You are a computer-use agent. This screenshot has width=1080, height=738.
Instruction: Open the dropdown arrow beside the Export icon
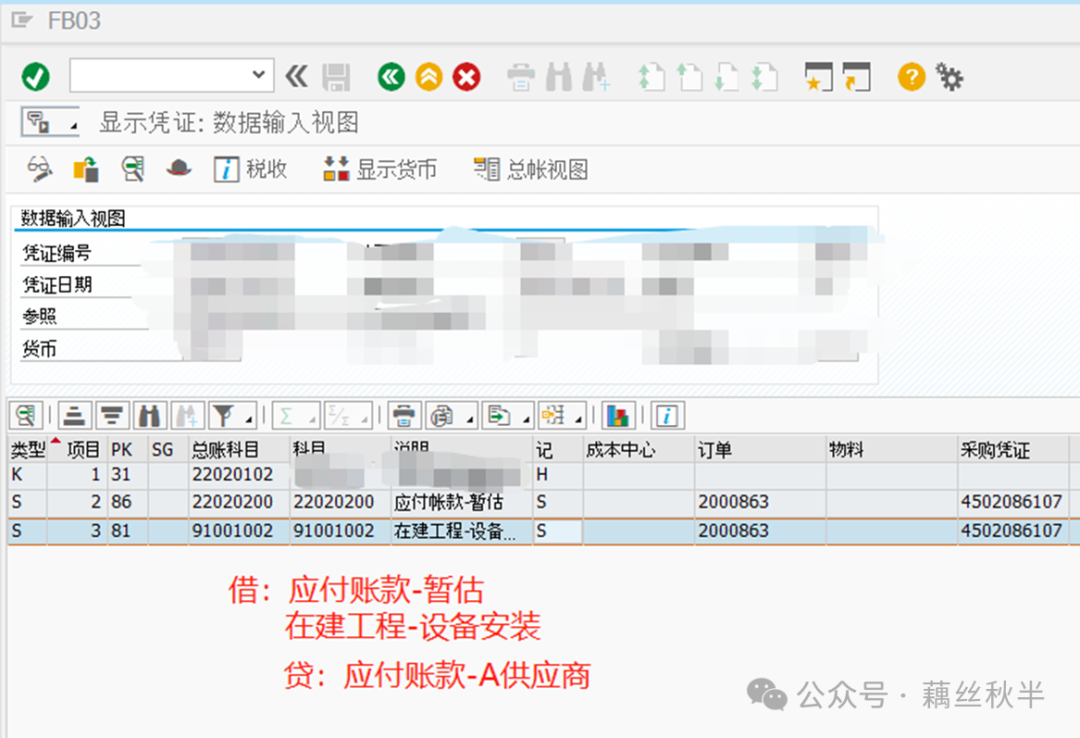point(526,419)
